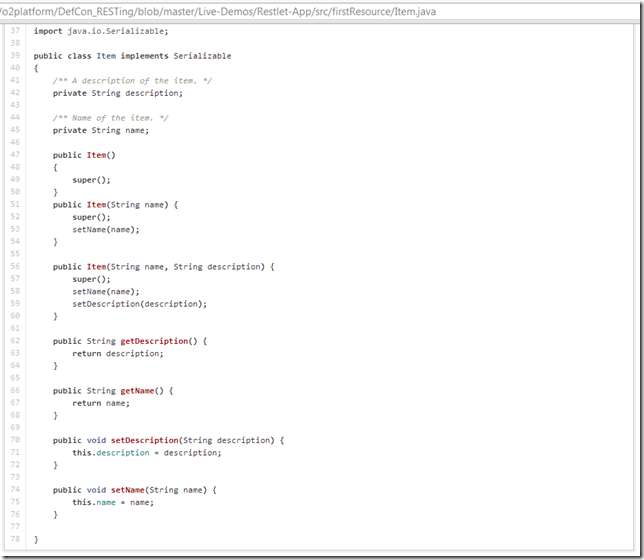Image resolution: width=644 pixels, height=560 pixels.
Task: Click the 'import java.io.Serializable;' line
Action: click(x=101, y=31)
